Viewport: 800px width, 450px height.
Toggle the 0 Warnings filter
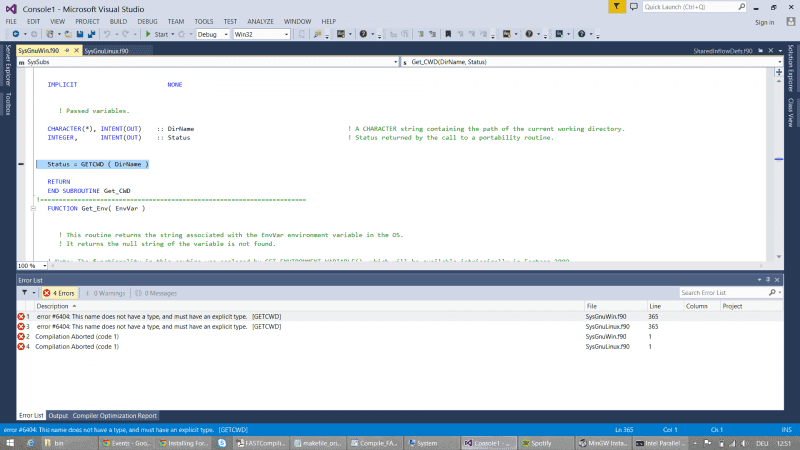pyautogui.click(x=108, y=293)
